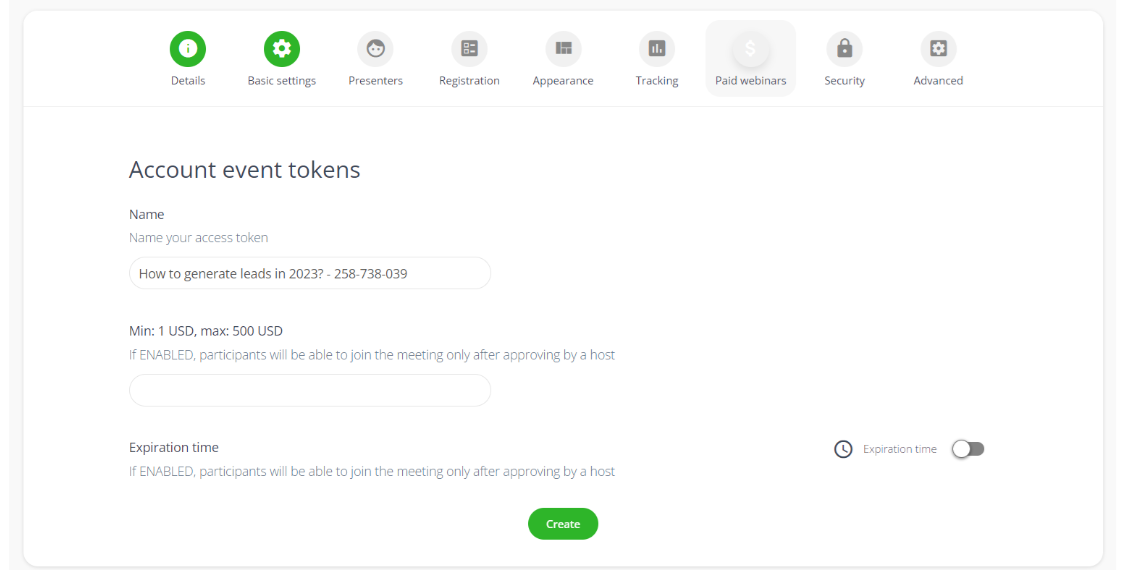Screen dimensions: 1121x570
Task: Open the Security lock icon
Action: point(844,48)
